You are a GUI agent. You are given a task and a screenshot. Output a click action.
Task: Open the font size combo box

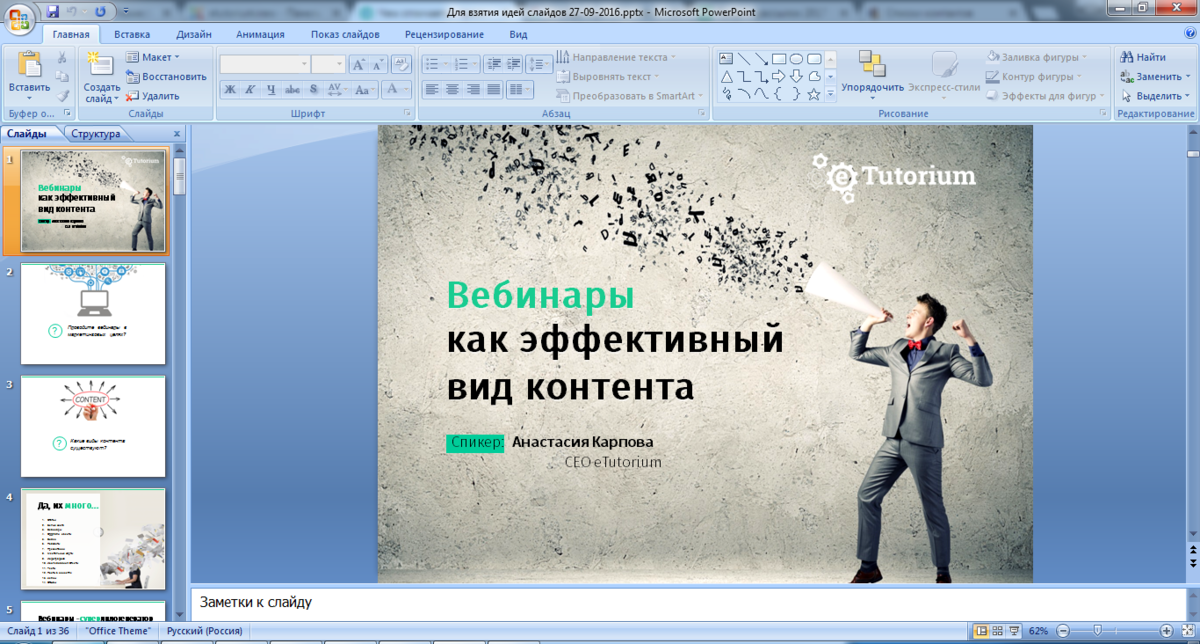tap(328, 64)
